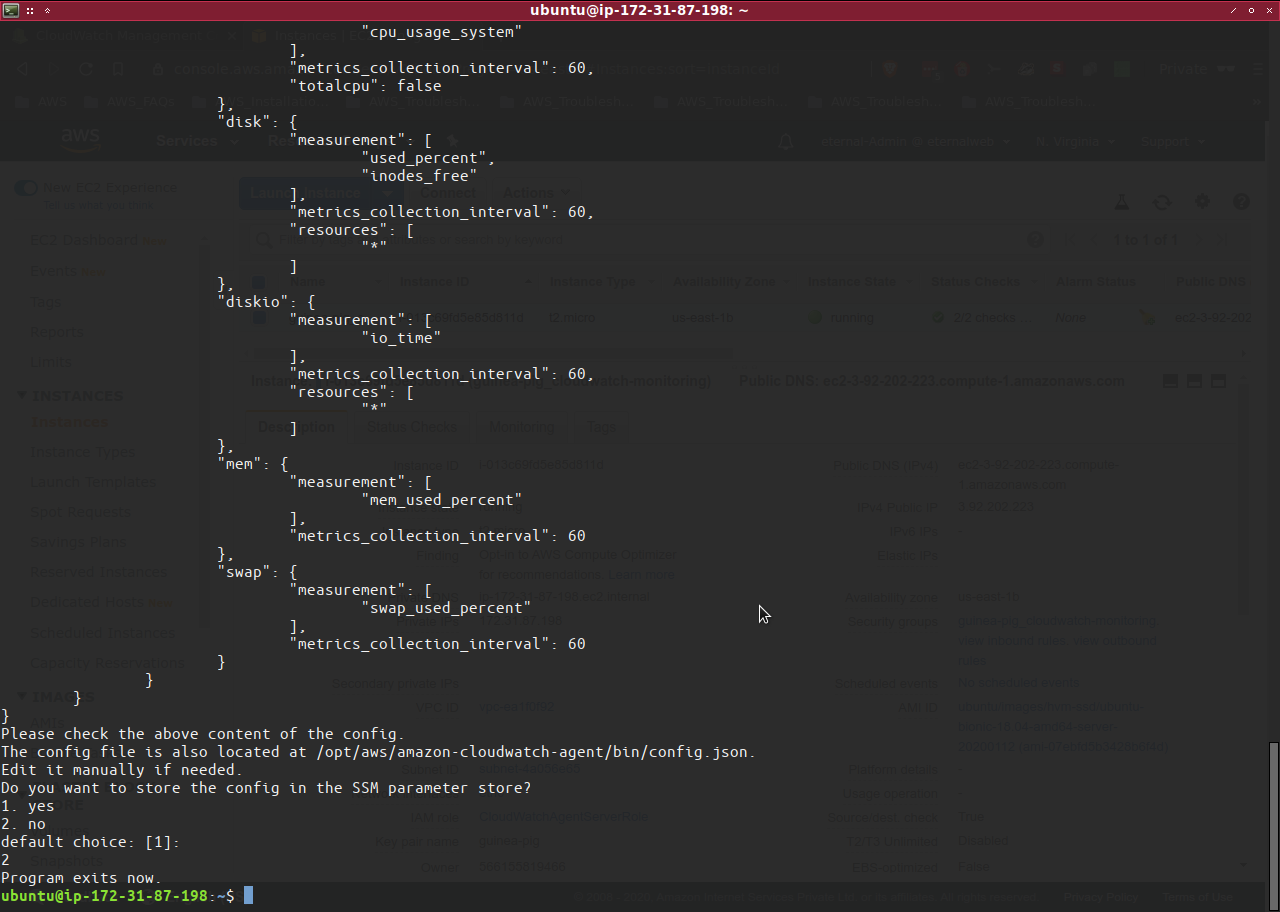
Task: Click the help icon above the instances table
Action: (1242, 202)
